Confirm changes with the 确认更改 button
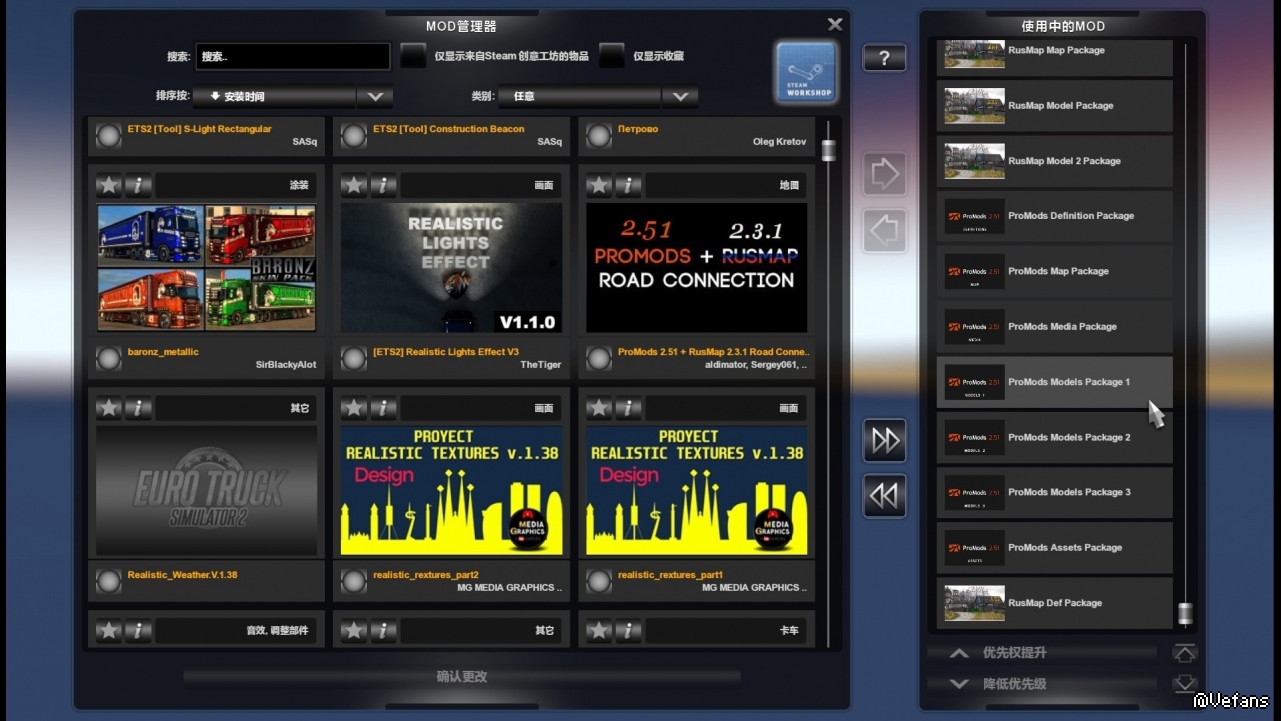Viewport: 1281px width, 721px height. click(x=462, y=677)
